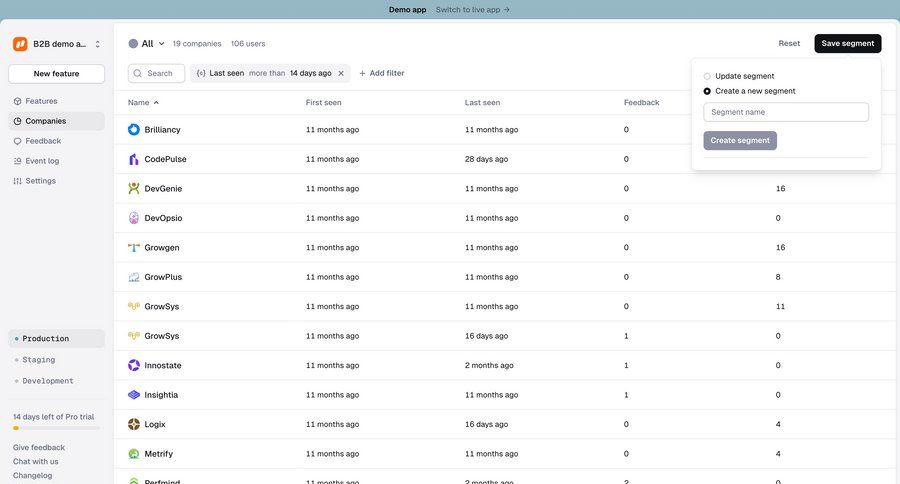Click the Create segment button
Viewport: 900px width, 484px height.
coord(740,141)
